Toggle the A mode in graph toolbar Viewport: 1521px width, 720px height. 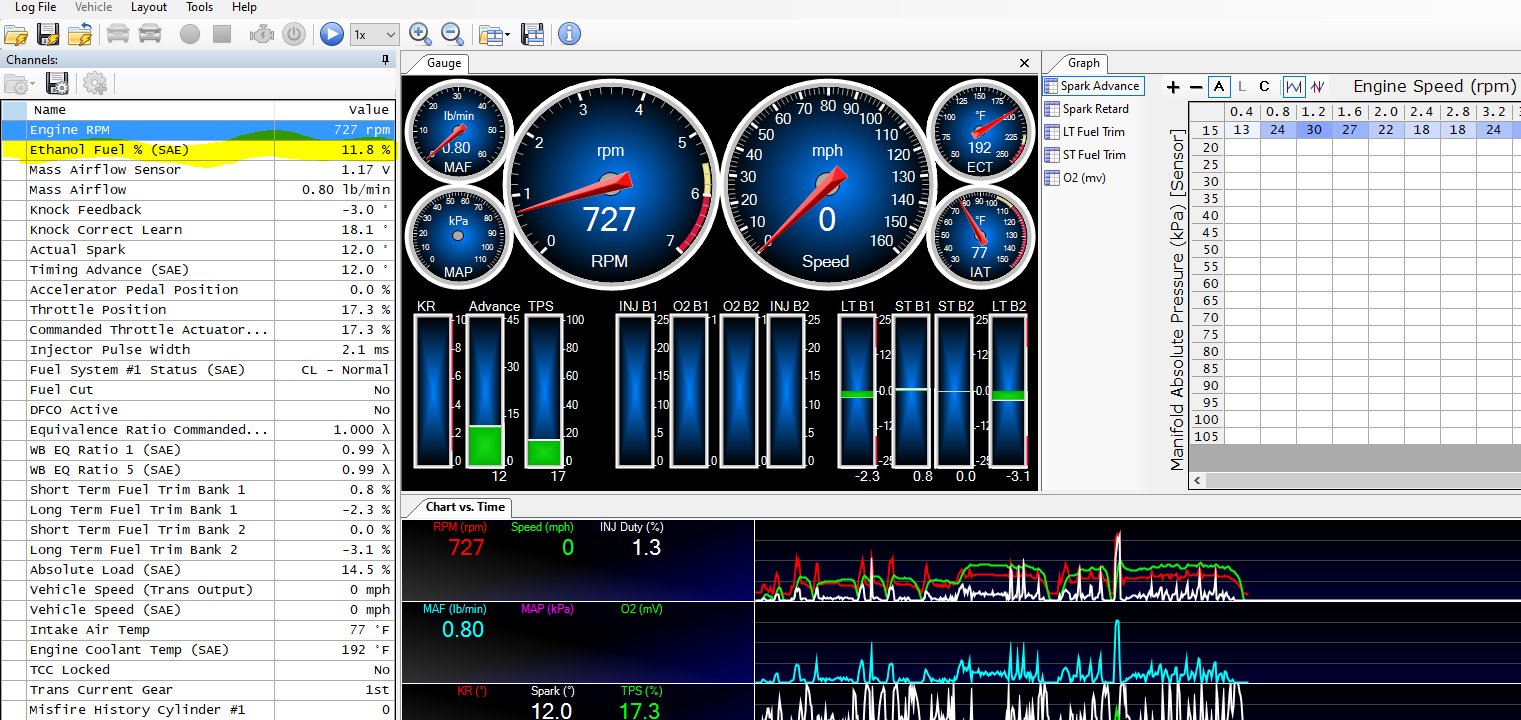[x=1219, y=87]
